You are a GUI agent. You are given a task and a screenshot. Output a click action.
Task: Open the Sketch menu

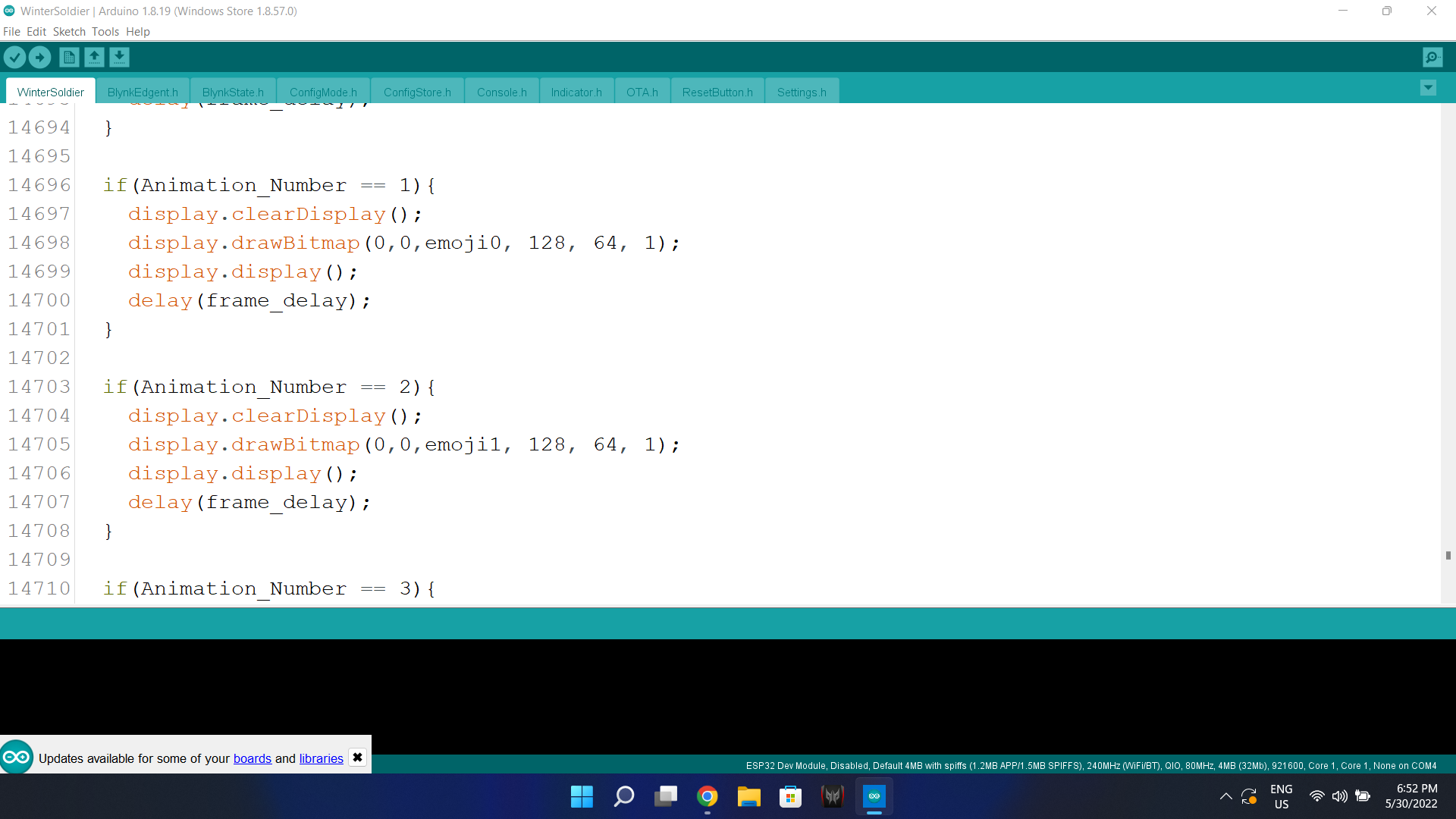point(69,31)
